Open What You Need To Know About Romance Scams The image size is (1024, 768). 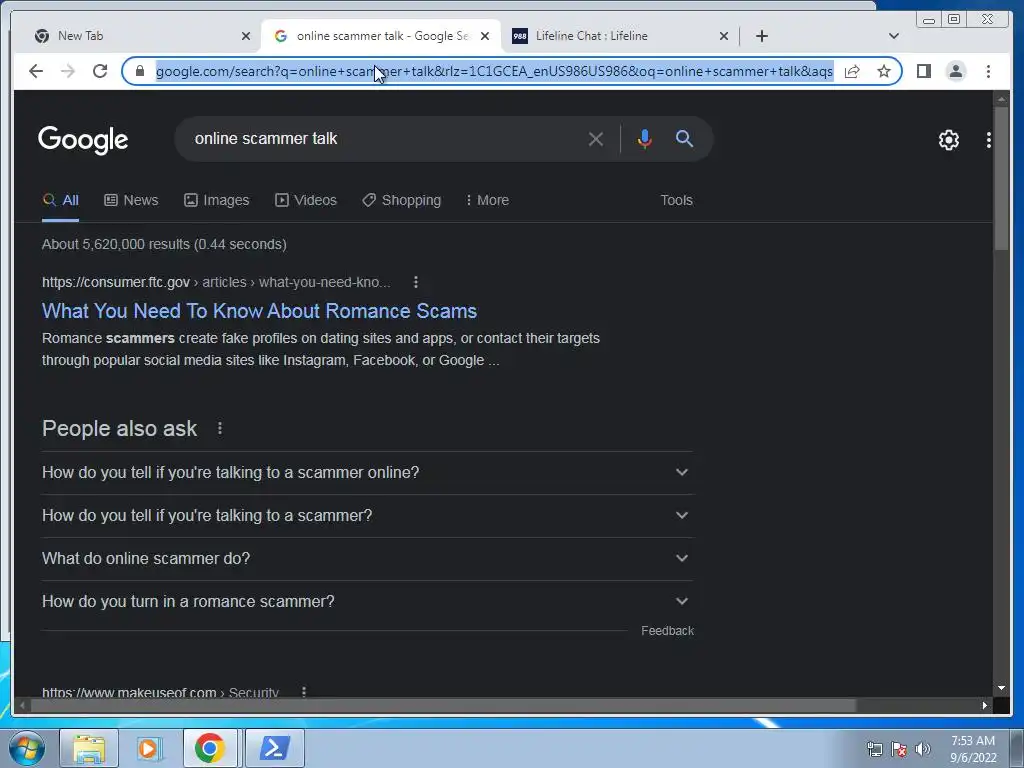[x=259, y=311]
